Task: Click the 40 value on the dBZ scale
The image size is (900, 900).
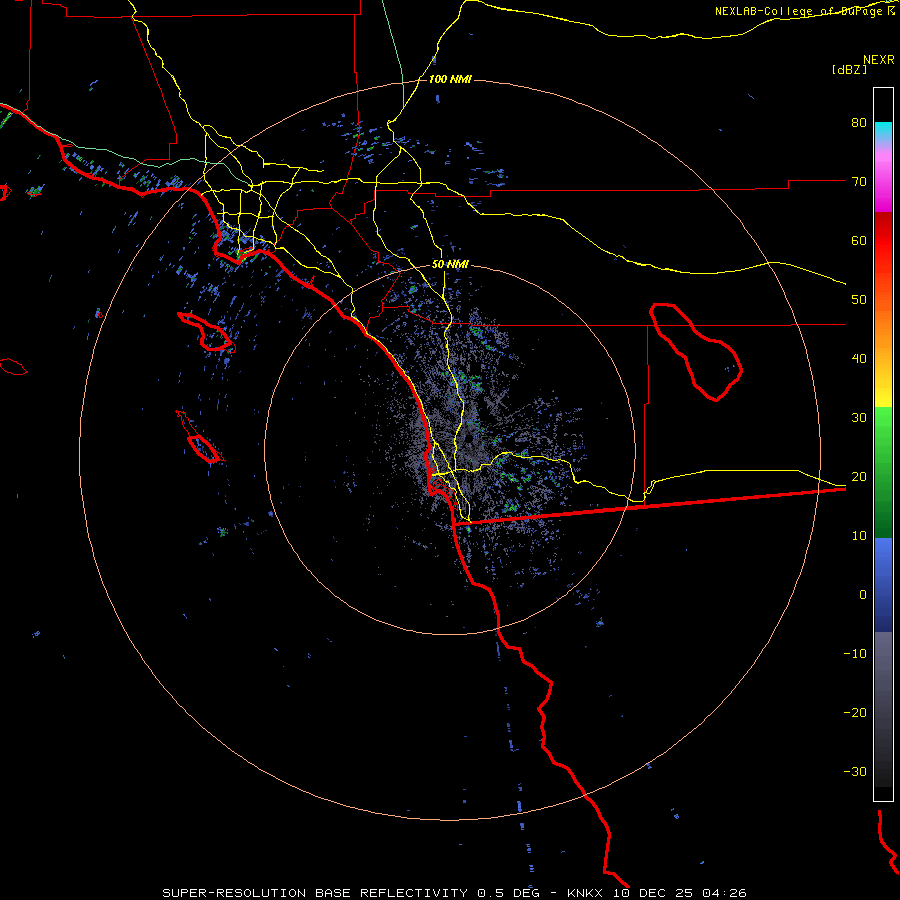Action: coord(859,359)
